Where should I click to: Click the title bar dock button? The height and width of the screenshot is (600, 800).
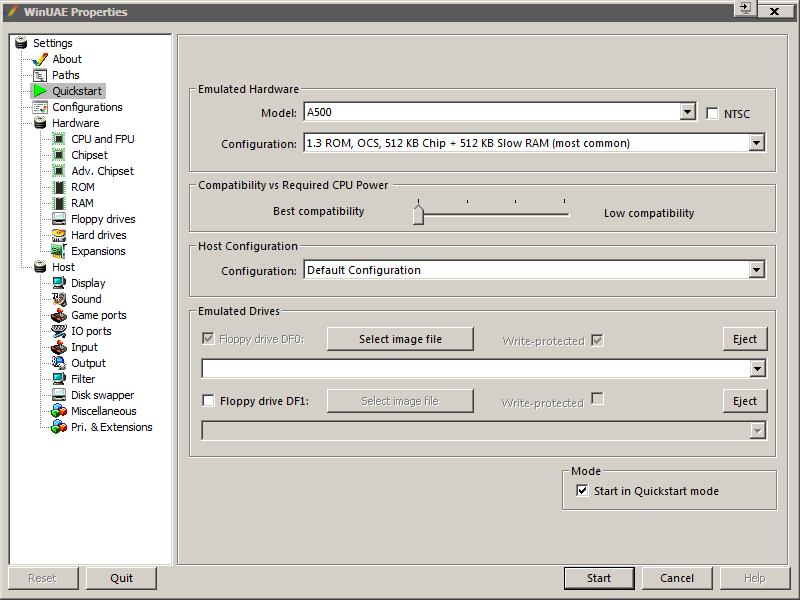745,9
